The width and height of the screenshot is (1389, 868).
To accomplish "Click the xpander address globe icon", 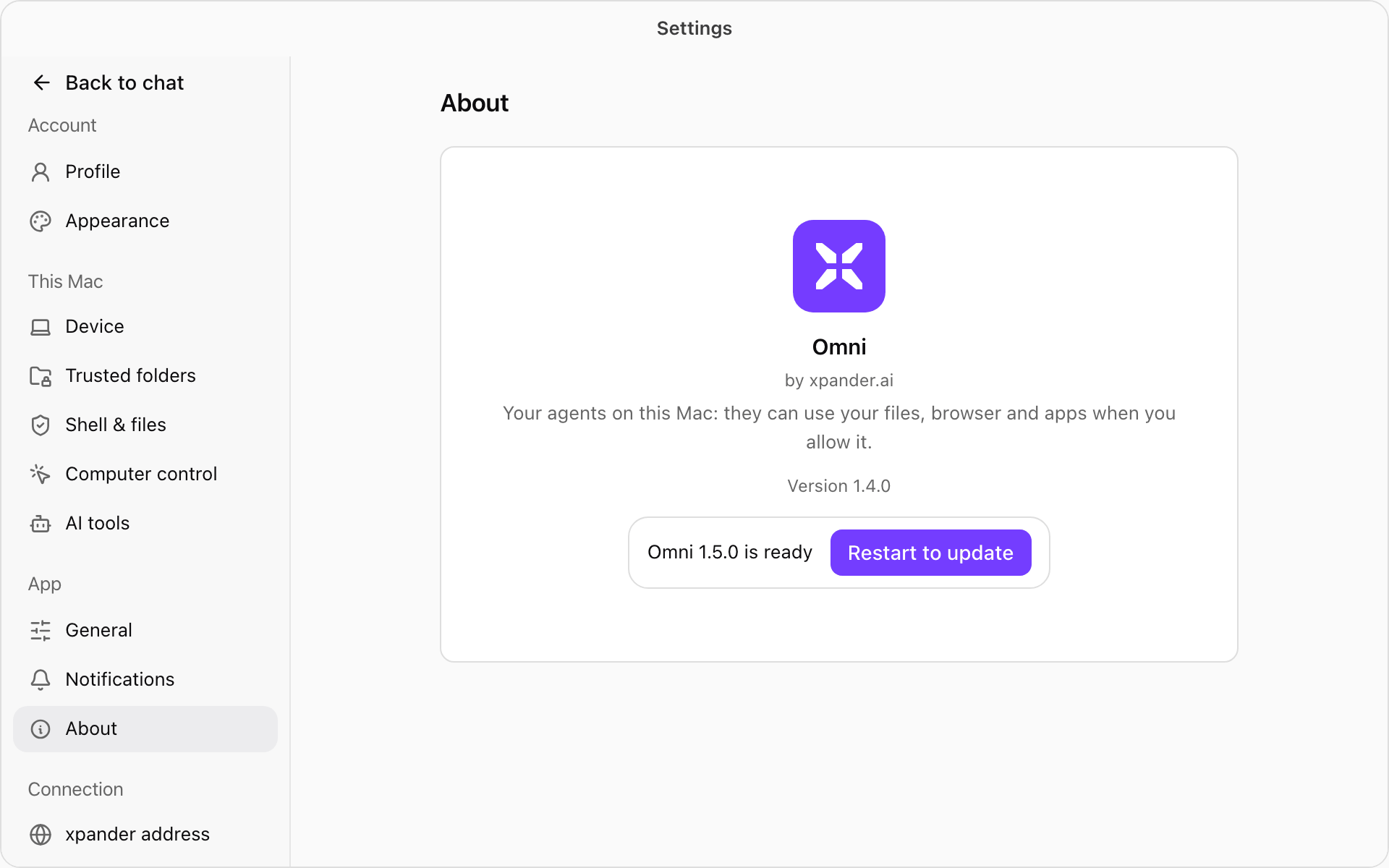I will coord(41,835).
